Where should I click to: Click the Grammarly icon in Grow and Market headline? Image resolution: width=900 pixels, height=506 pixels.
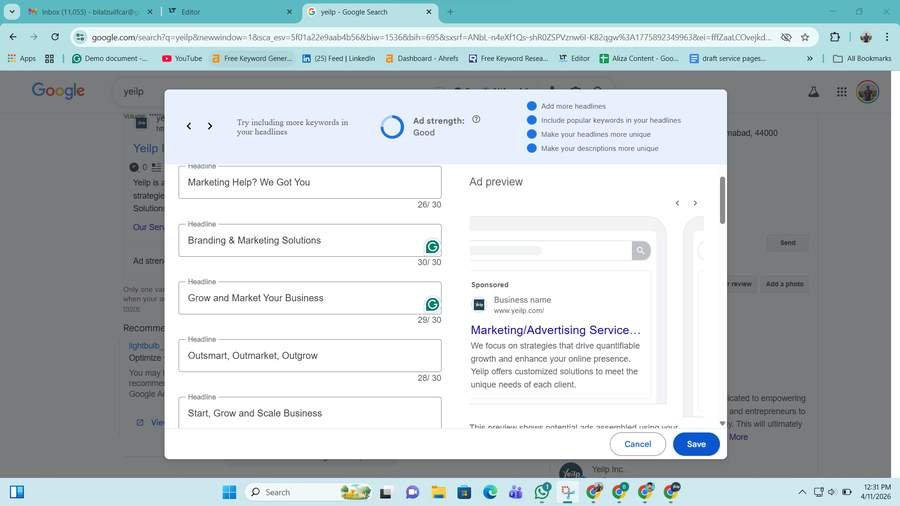[432, 304]
